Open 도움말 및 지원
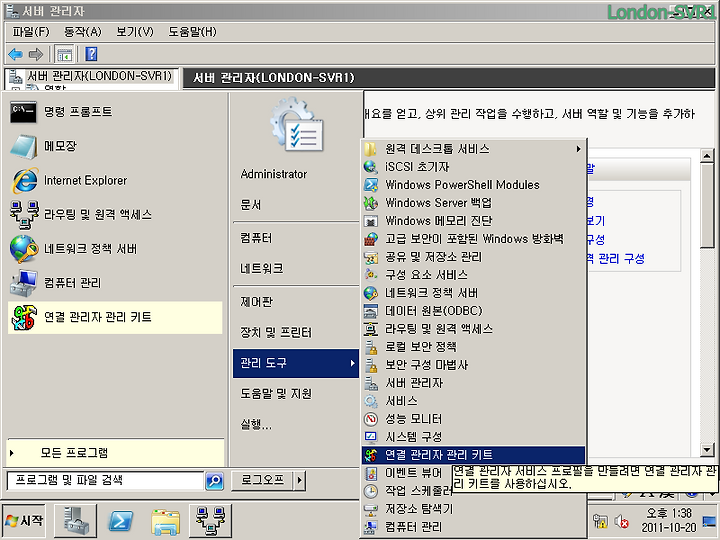The width and height of the screenshot is (720, 540). pyautogui.click(x=296, y=394)
